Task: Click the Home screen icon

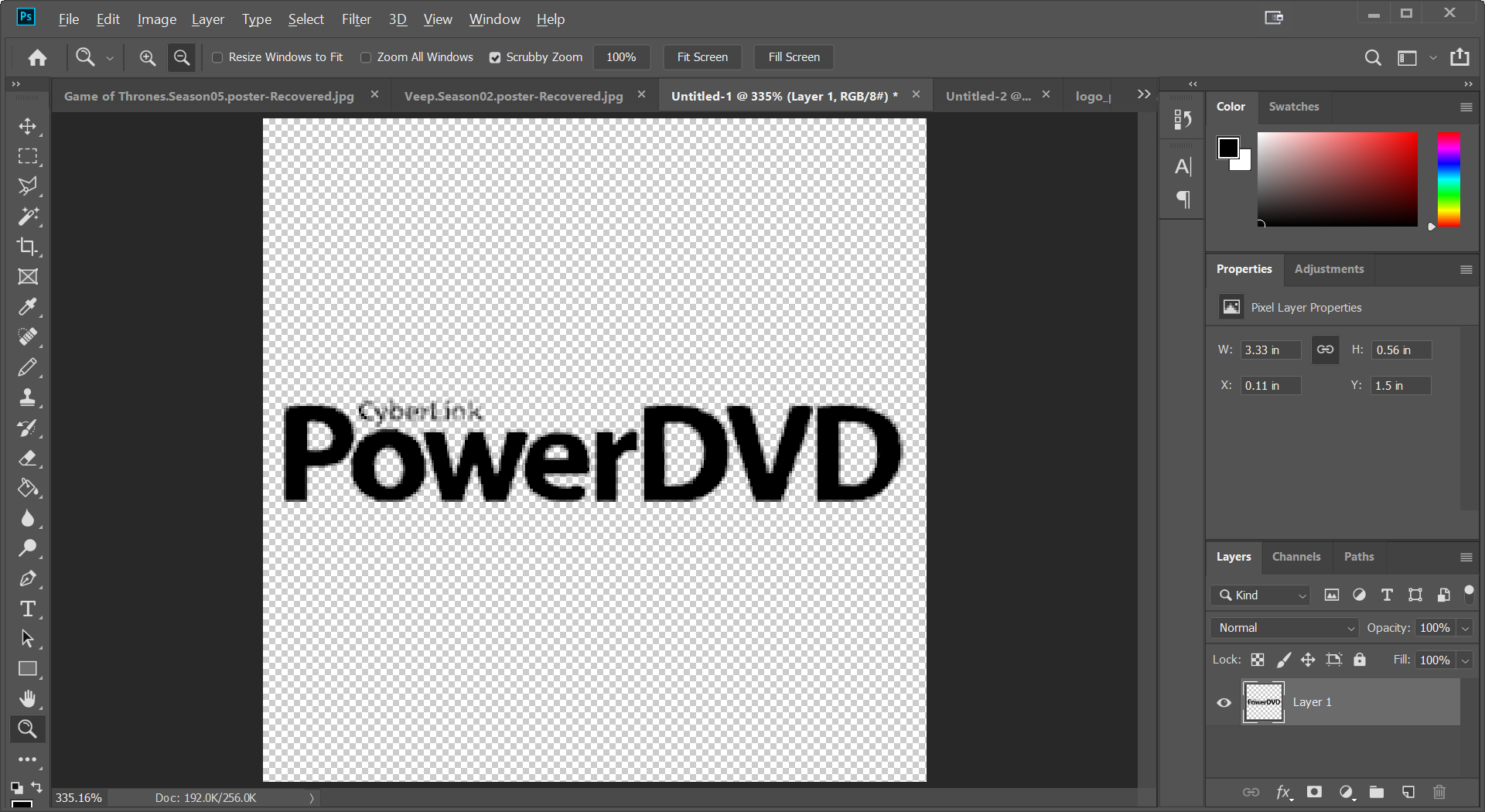Action: coord(37,57)
